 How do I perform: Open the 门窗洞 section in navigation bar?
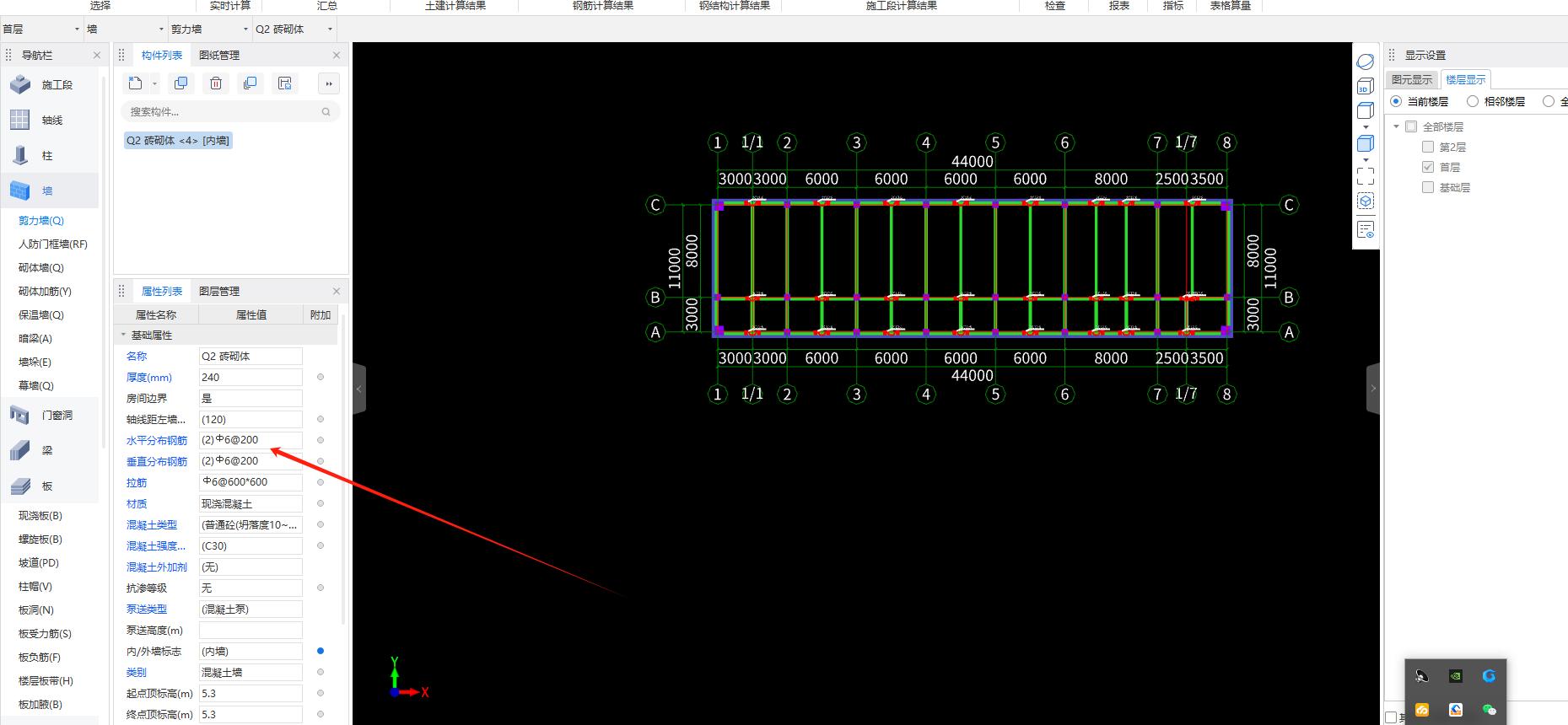coord(51,415)
